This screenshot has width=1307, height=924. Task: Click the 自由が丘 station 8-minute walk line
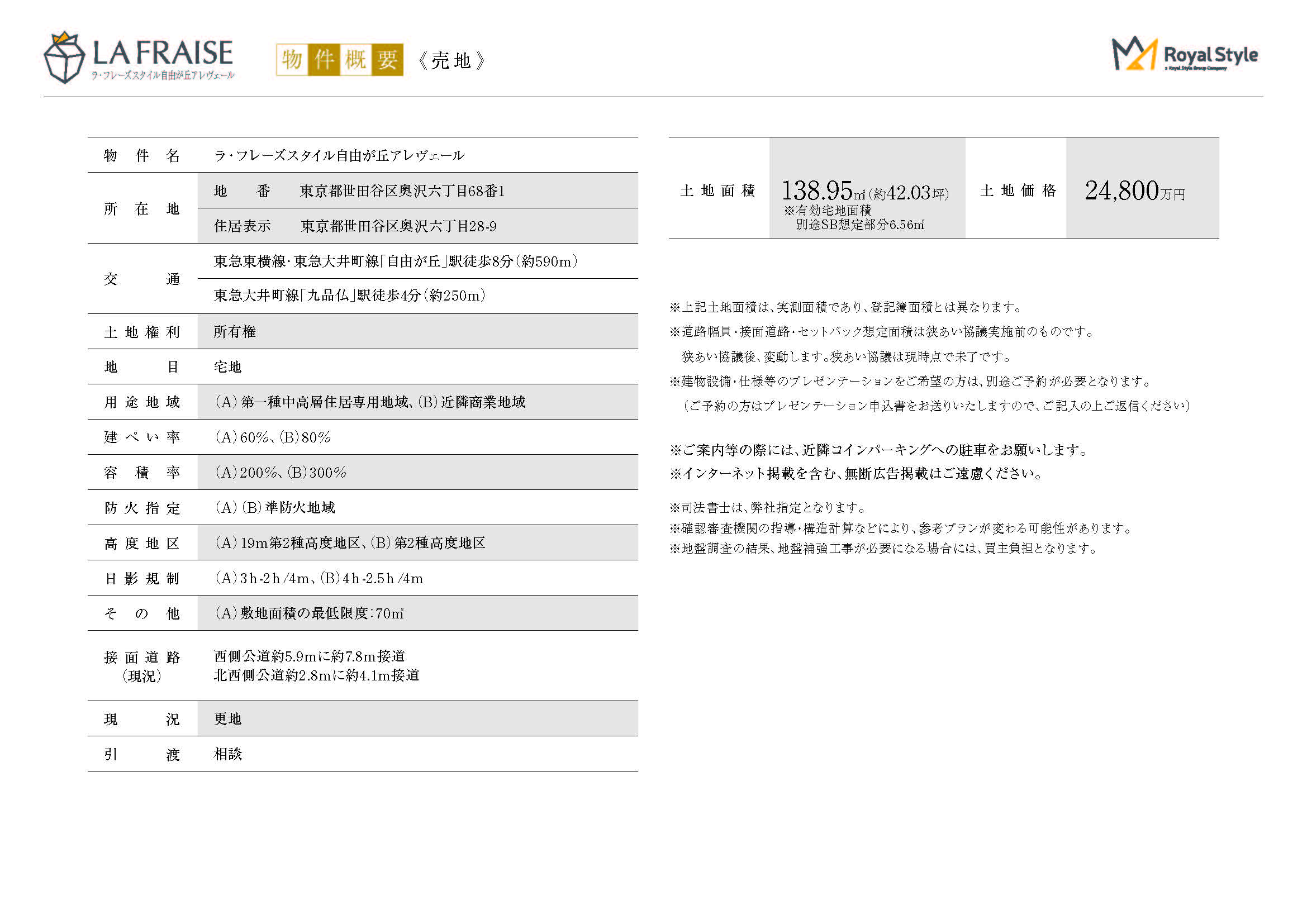tap(396, 261)
